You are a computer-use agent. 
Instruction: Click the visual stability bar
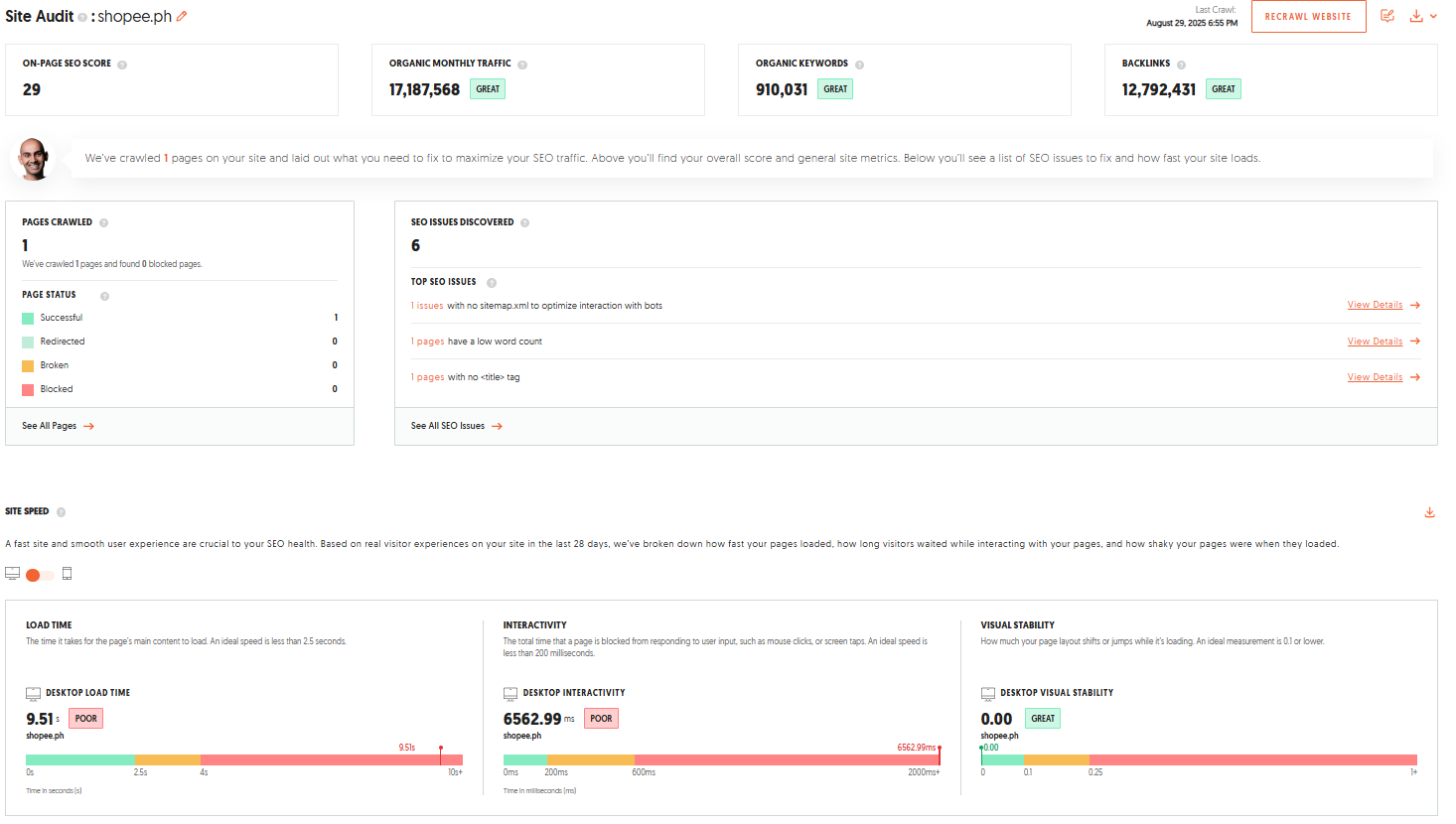click(1199, 759)
